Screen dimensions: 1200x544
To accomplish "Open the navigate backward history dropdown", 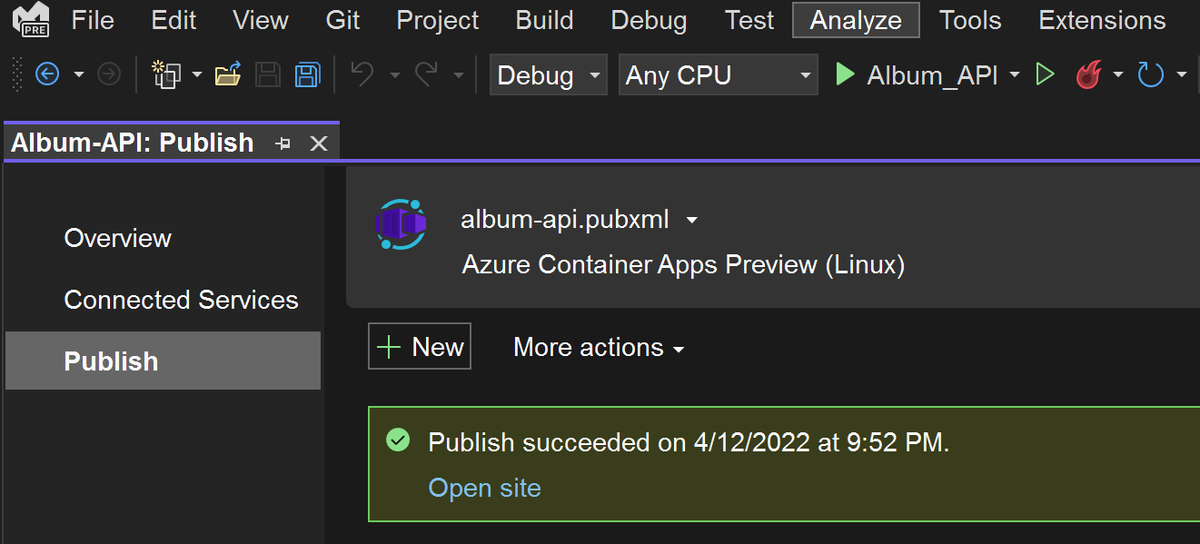I will (79, 75).
